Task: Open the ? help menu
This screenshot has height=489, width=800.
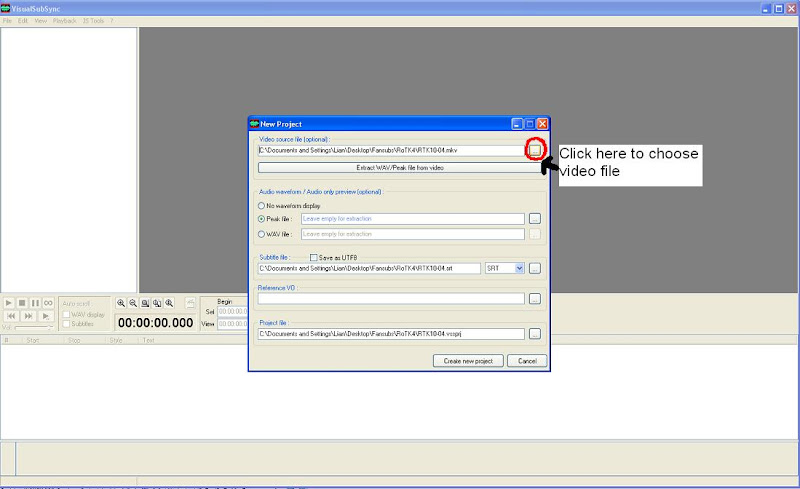Action: tap(112, 21)
